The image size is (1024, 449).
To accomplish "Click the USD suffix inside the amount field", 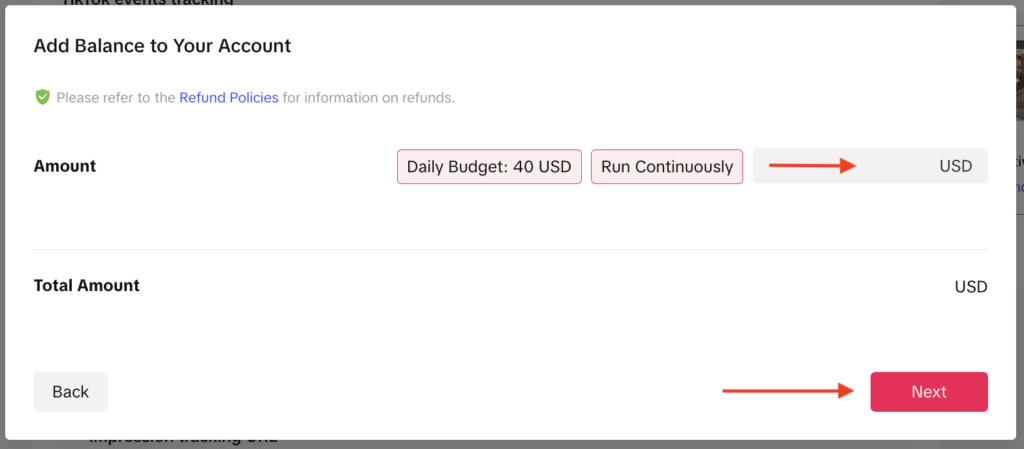I will coord(955,167).
